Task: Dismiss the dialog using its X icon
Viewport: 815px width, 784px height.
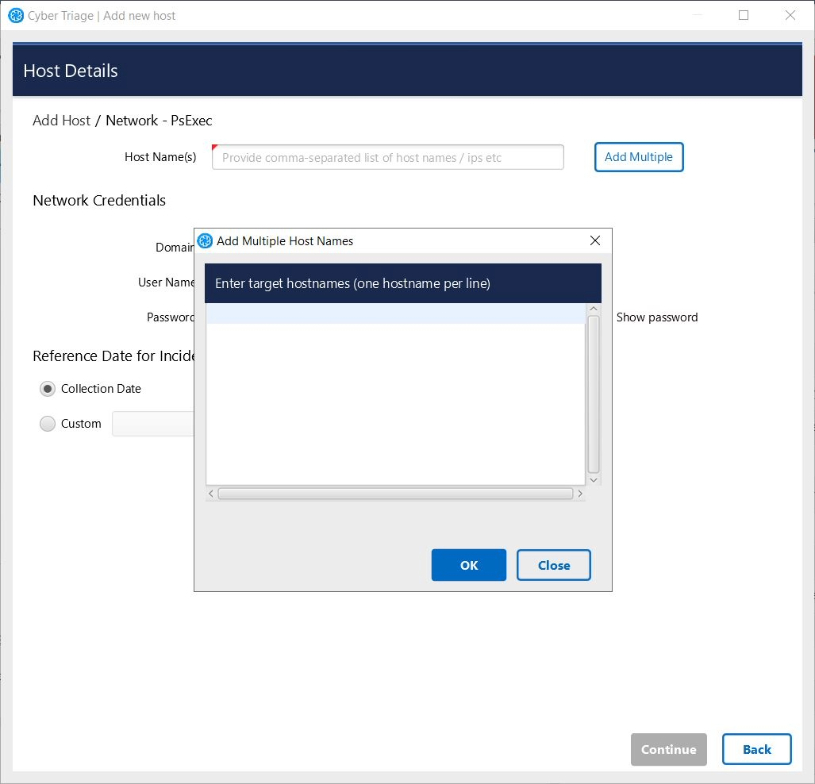Action: click(595, 241)
